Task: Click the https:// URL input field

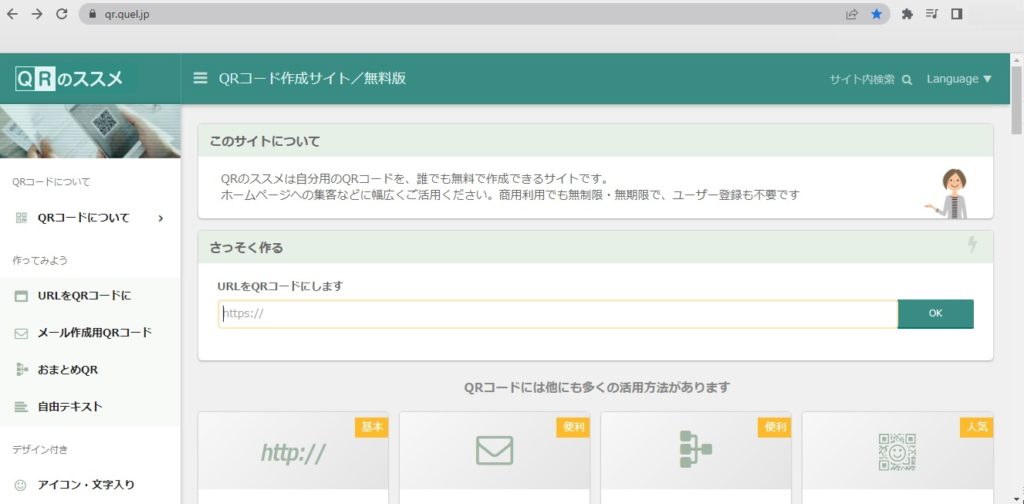Action: (x=557, y=314)
